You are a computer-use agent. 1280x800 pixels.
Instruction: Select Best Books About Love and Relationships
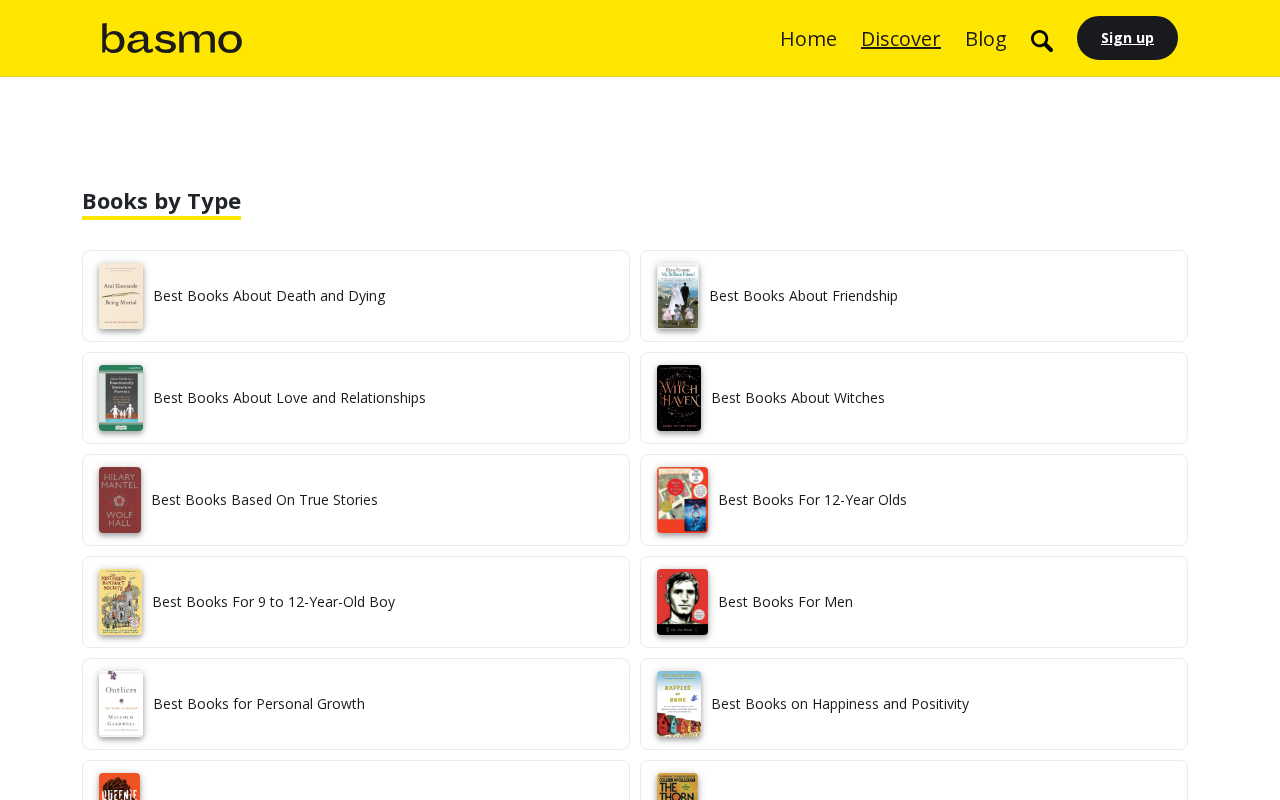289,398
